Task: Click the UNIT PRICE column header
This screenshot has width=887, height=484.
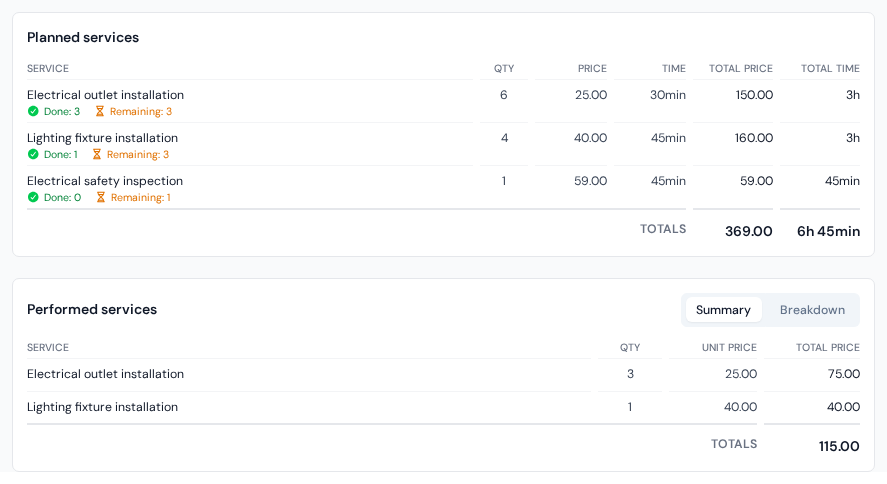Action: click(x=729, y=348)
